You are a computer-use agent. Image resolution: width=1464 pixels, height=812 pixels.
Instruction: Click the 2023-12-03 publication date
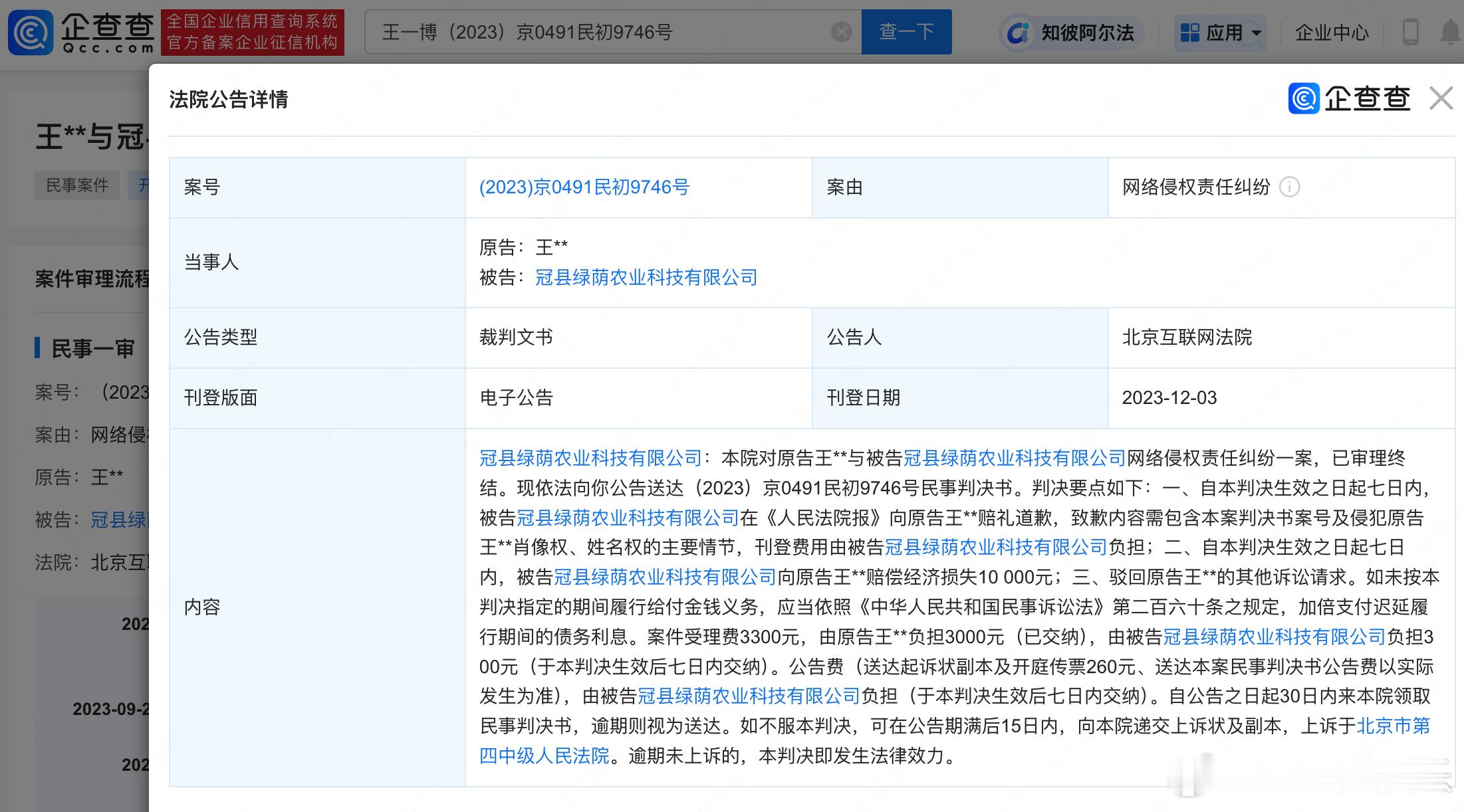click(x=1169, y=397)
